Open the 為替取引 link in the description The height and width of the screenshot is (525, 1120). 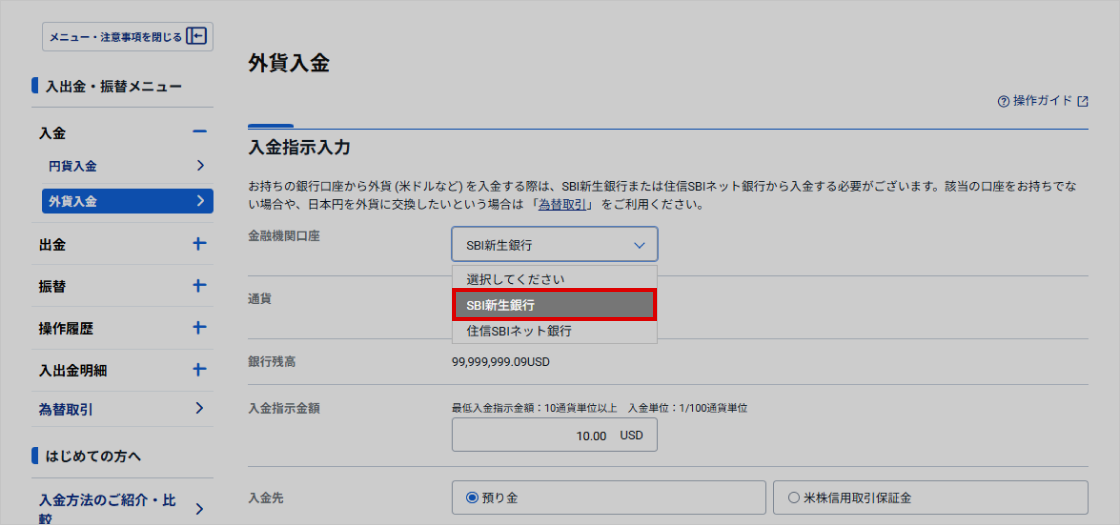coord(565,205)
